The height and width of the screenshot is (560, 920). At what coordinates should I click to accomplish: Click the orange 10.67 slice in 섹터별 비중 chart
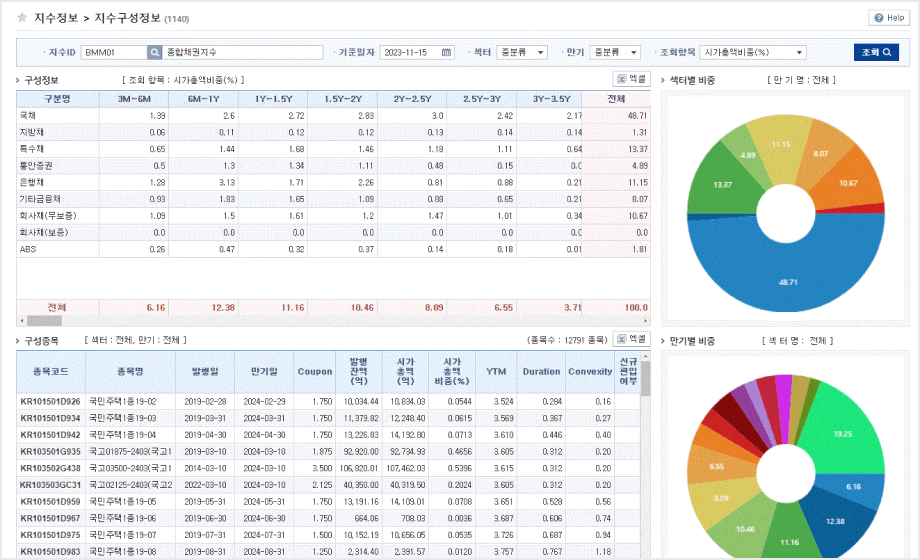point(848,181)
